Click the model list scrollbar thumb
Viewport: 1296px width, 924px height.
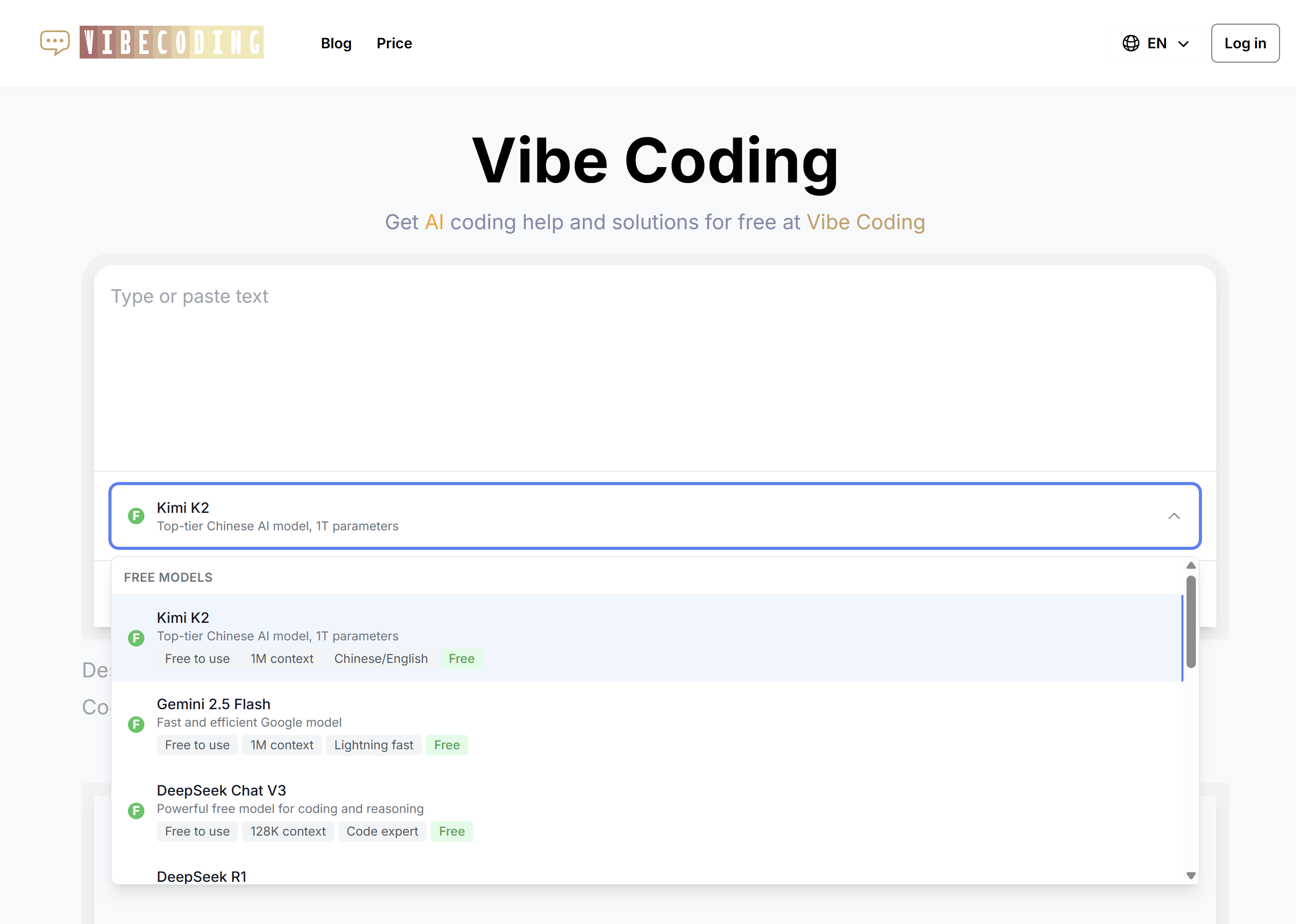(1190, 621)
